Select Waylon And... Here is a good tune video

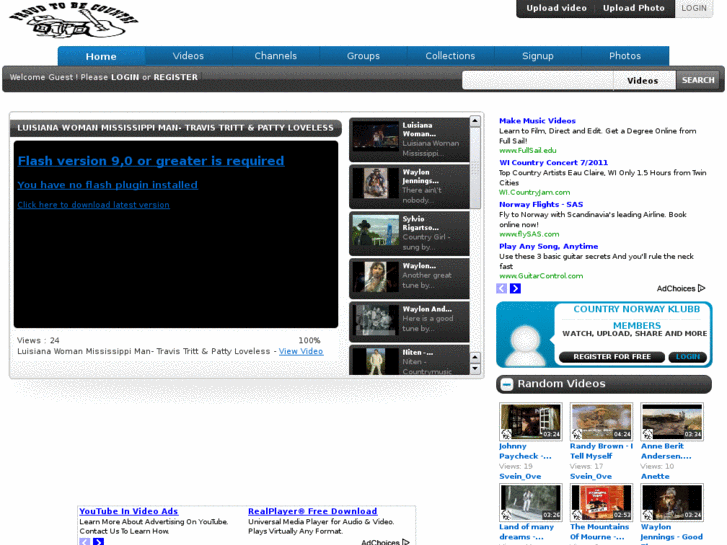[x=409, y=321]
